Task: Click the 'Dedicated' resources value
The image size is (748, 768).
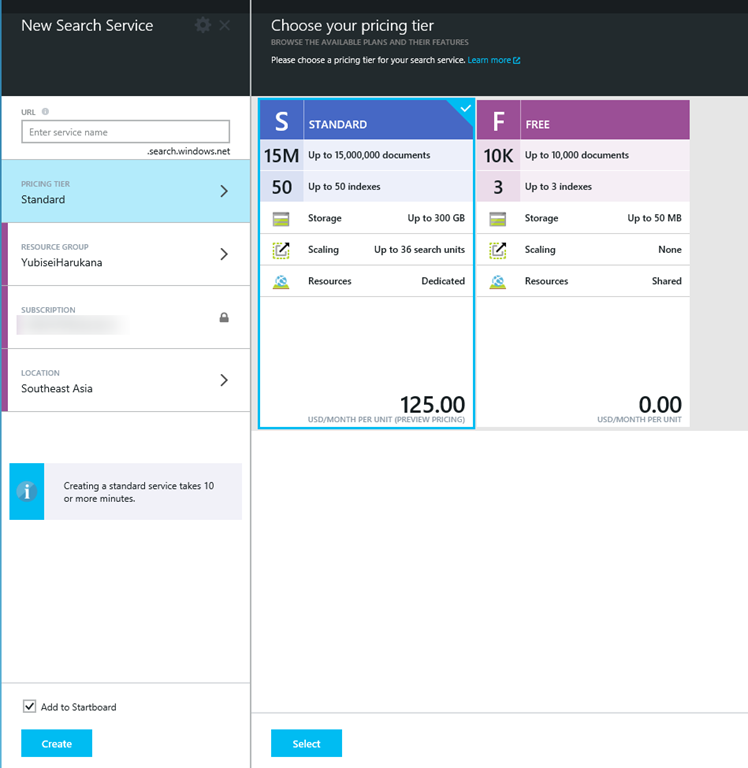Action: (x=443, y=281)
